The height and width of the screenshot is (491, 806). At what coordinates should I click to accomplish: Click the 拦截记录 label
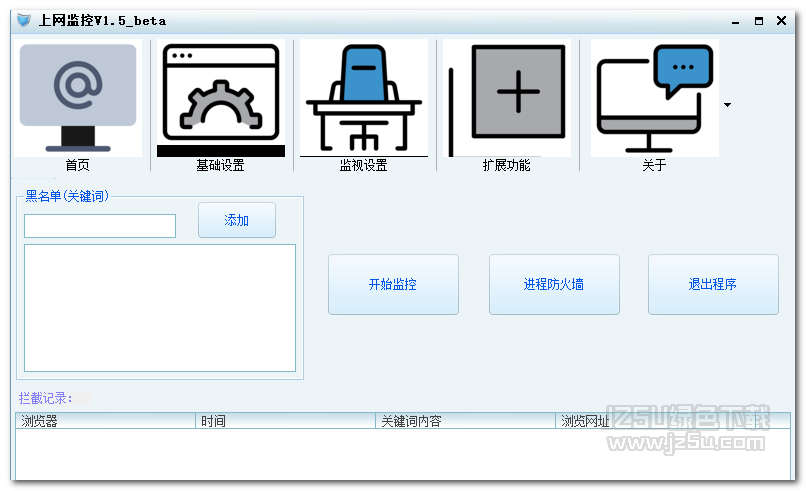point(46,398)
